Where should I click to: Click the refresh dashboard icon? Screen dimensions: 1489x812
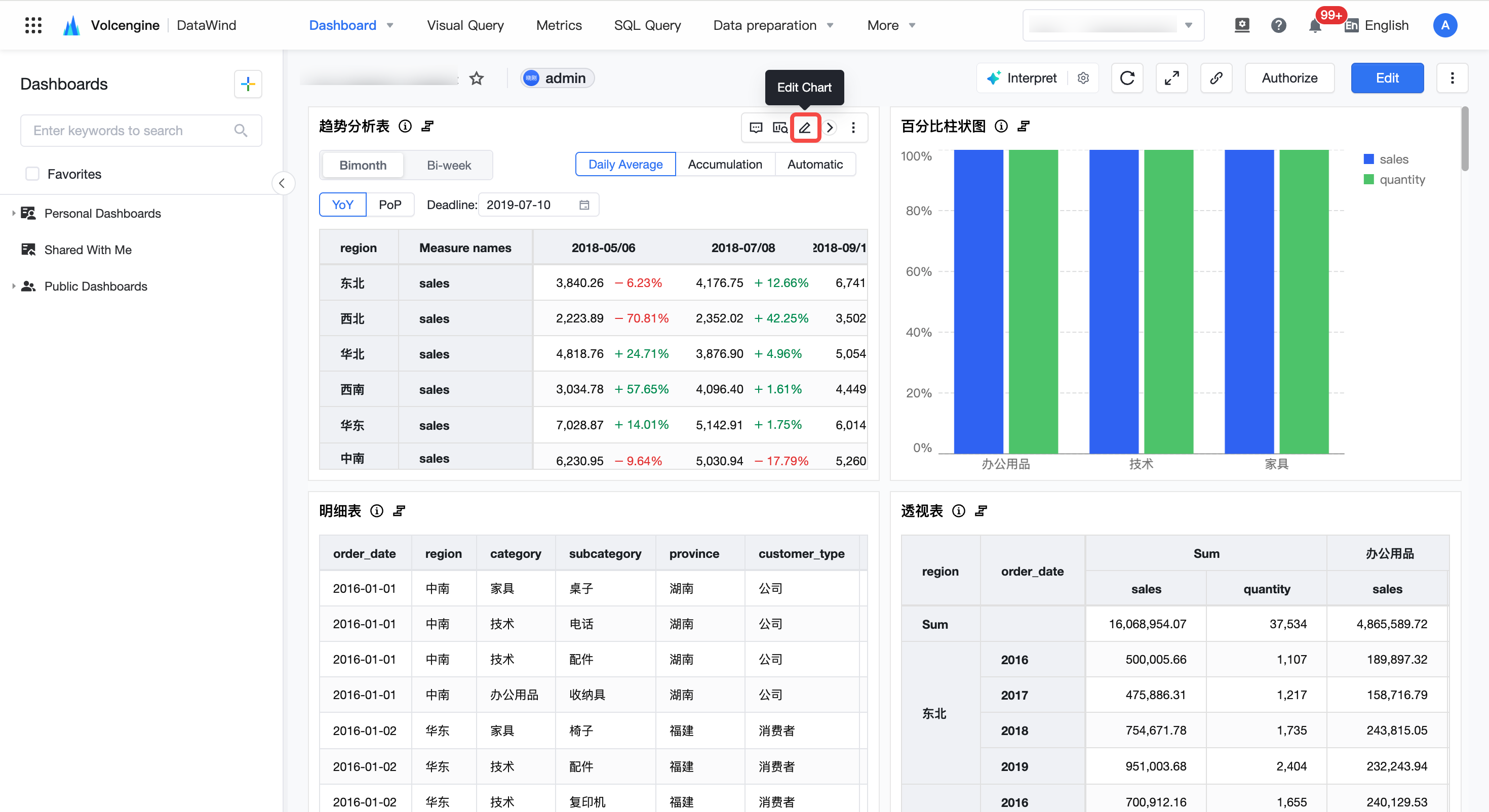point(1126,78)
